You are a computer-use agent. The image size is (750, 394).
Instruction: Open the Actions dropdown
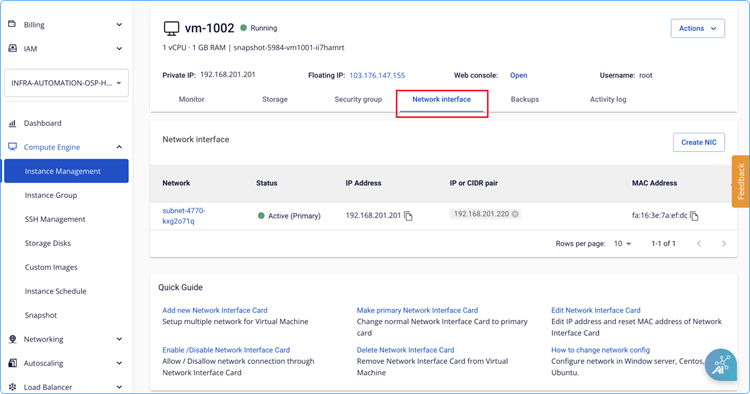click(x=697, y=28)
